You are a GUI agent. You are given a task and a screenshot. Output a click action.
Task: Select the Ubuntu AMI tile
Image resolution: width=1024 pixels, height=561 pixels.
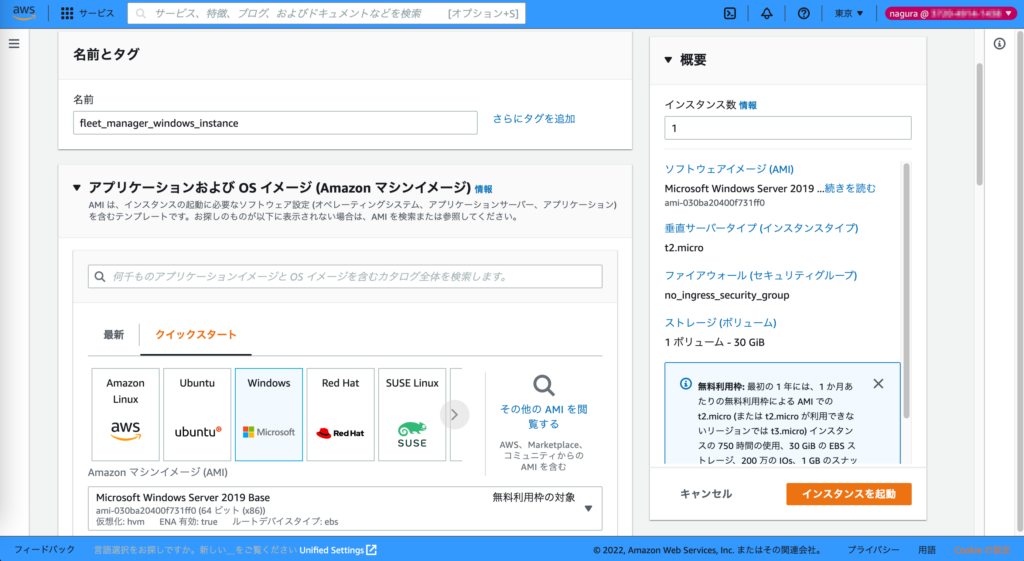tap(197, 414)
